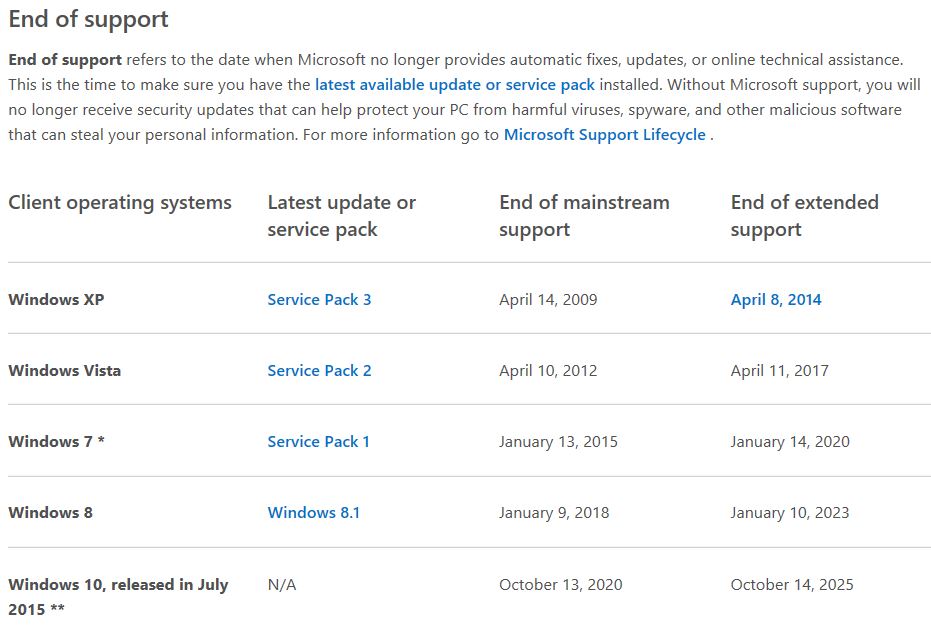The width and height of the screenshot is (931, 631).
Task: Select the Client operating systems column header
Action: pos(120,203)
